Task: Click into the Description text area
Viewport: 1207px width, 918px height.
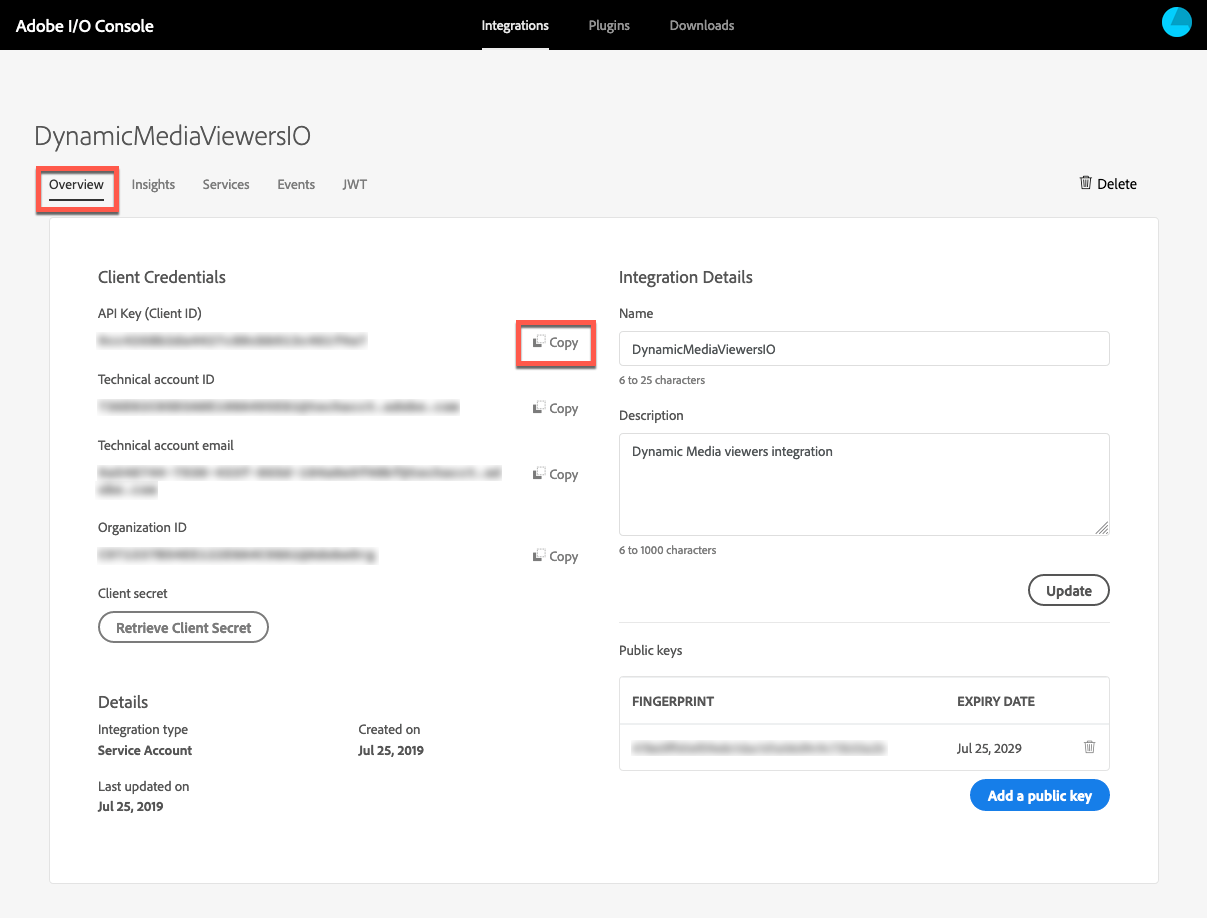Action: click(x=864, y=484)
